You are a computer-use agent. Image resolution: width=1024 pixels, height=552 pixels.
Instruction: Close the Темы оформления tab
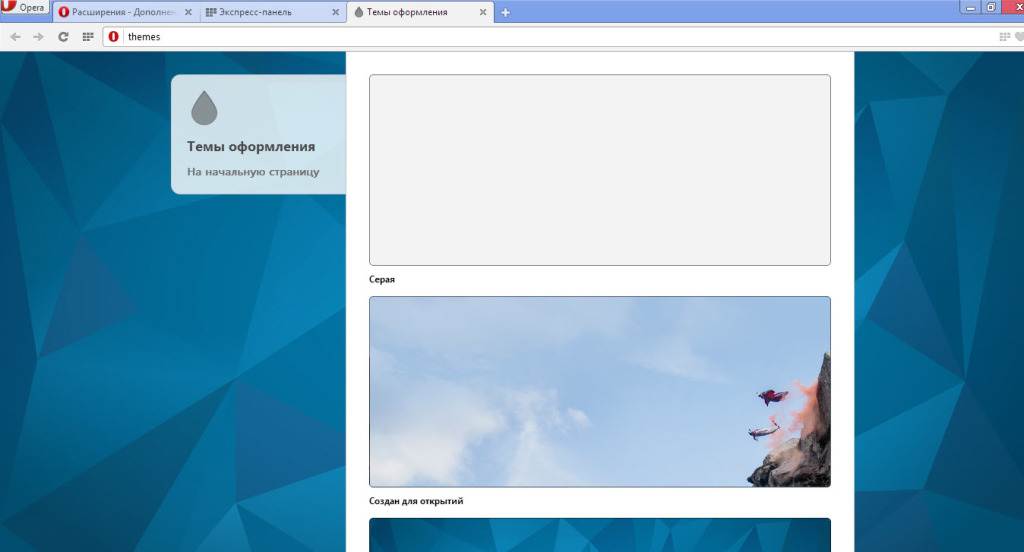coord(483,13)
